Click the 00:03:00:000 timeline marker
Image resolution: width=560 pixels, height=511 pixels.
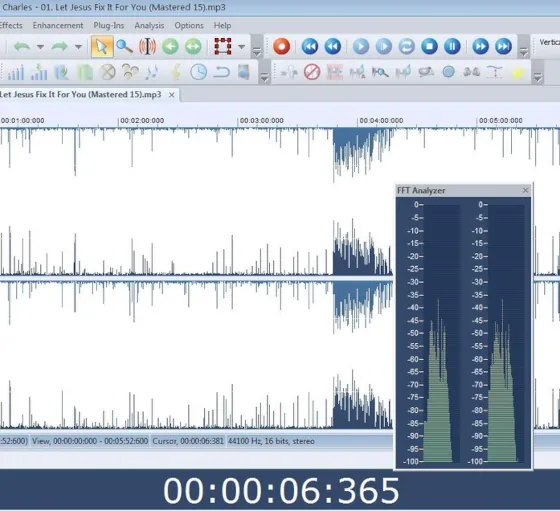[x=262, y=121]
